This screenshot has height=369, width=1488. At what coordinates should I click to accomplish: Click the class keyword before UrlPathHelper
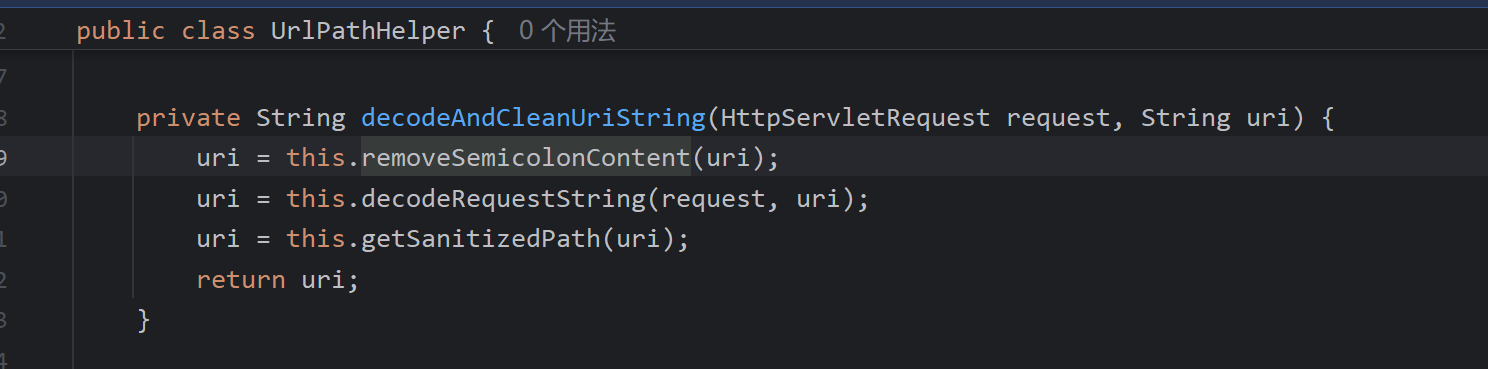tap(218, 31)
